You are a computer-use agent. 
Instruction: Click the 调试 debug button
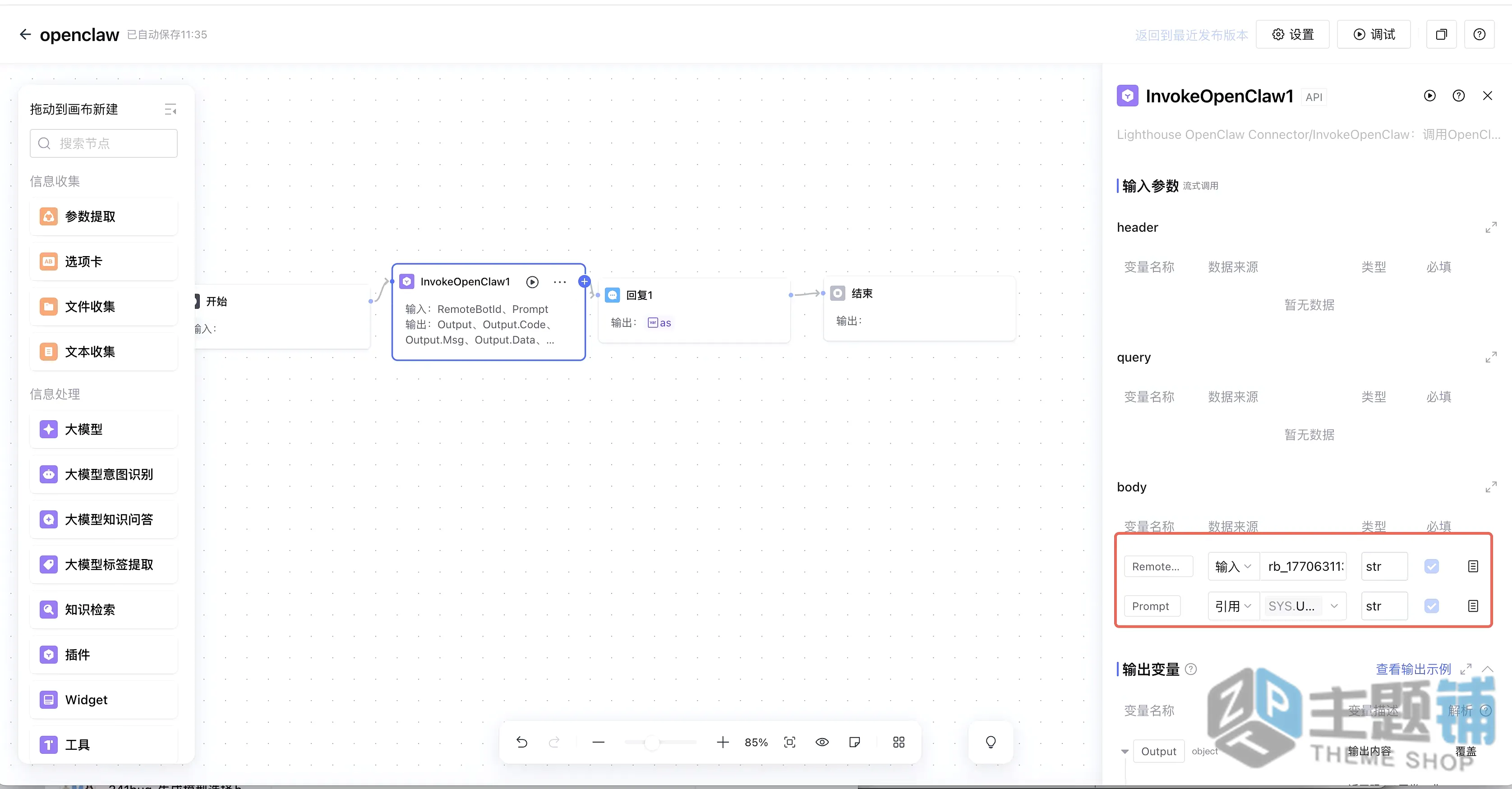point(1374,35)
